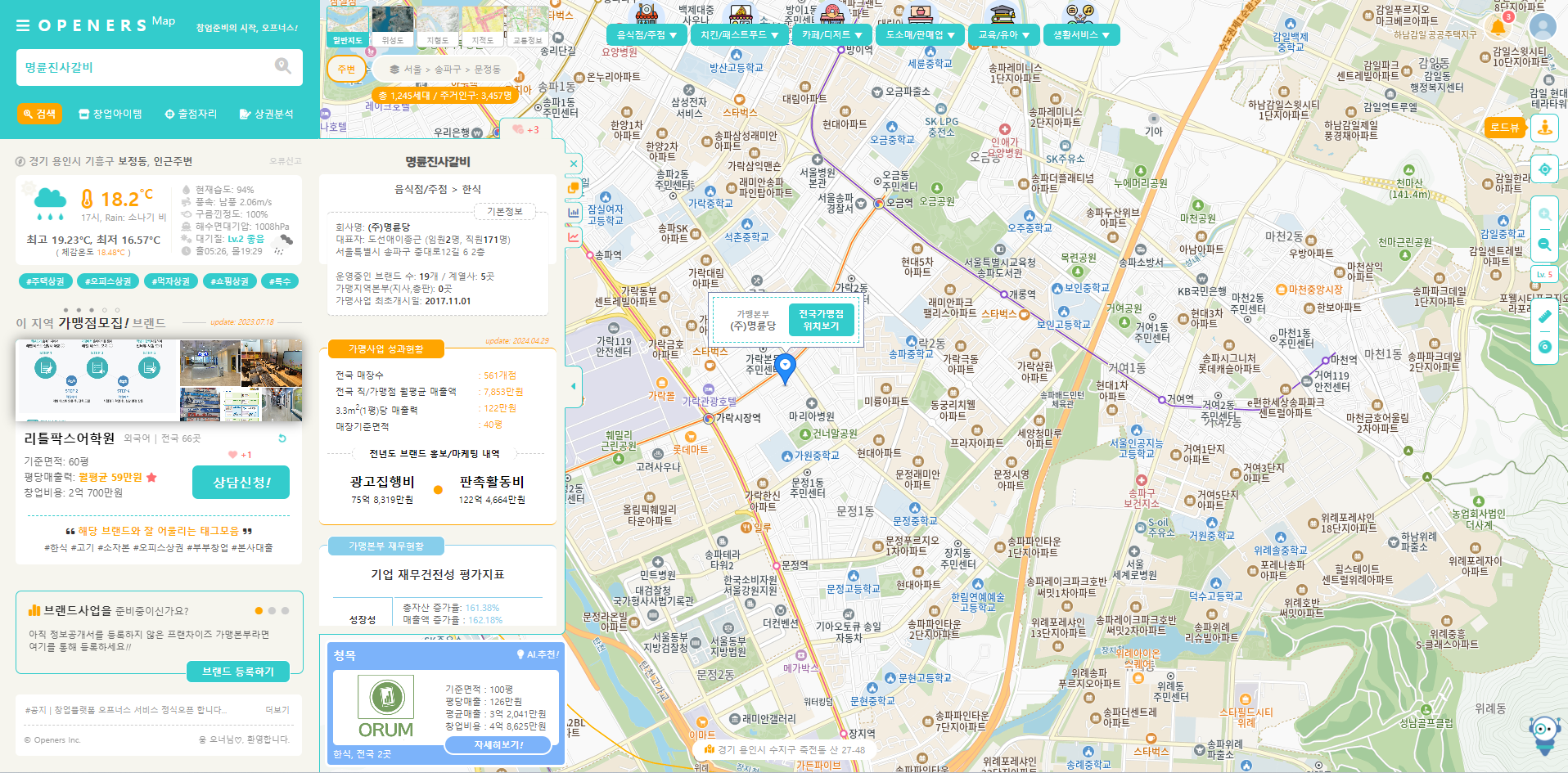Image resolution: width=1568 pixels, height=773 pixels.
Task: Click 오류신고 error report link
Action: point(286,161)
